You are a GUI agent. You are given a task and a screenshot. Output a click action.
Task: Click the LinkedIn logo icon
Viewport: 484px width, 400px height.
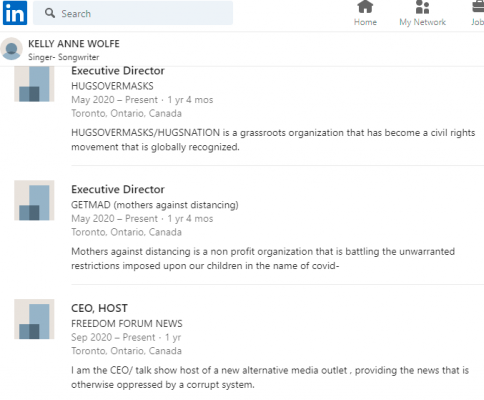pos(15,13)
